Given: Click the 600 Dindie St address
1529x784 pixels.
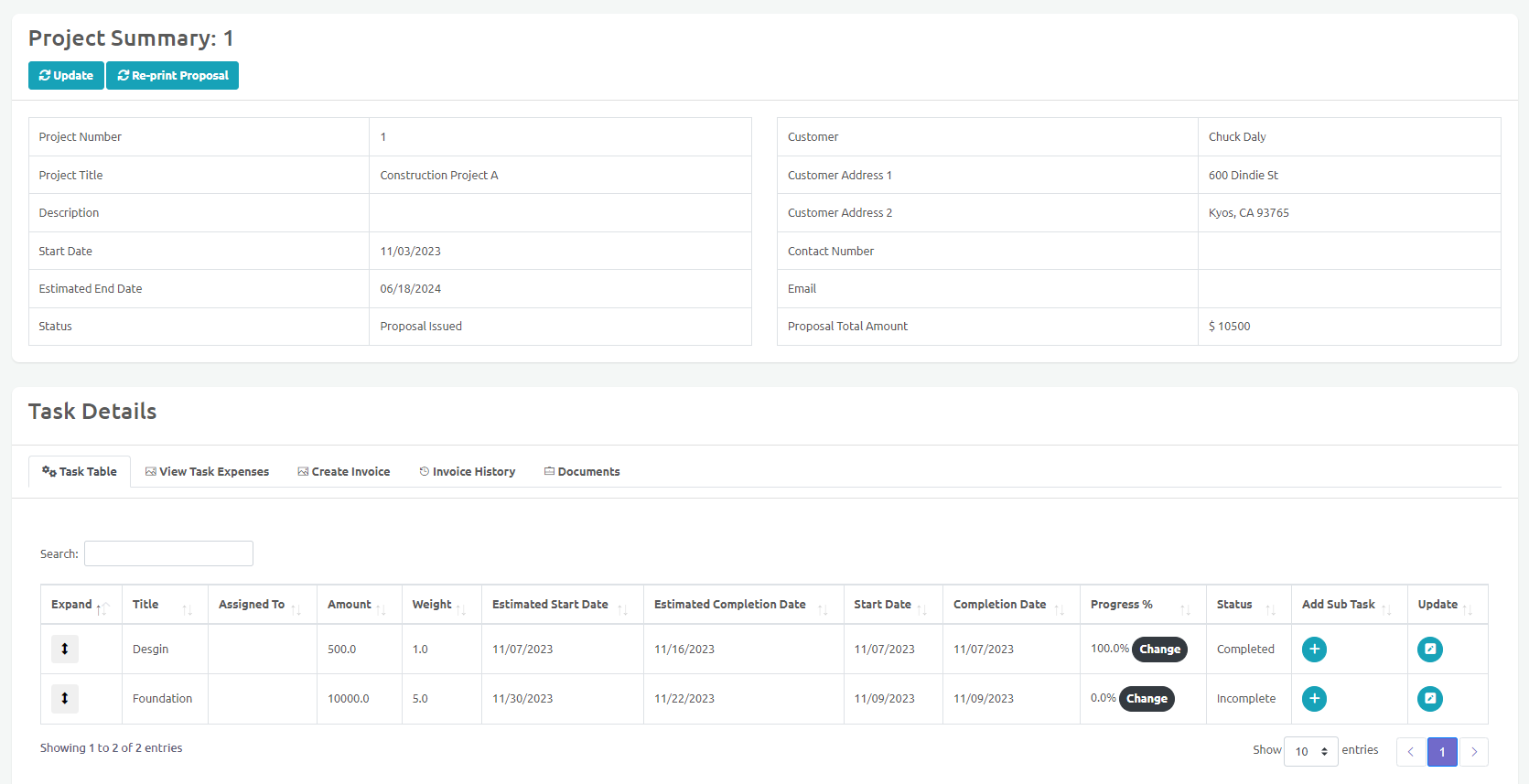Looking at the screenshot, I should tap(1244, 175).
